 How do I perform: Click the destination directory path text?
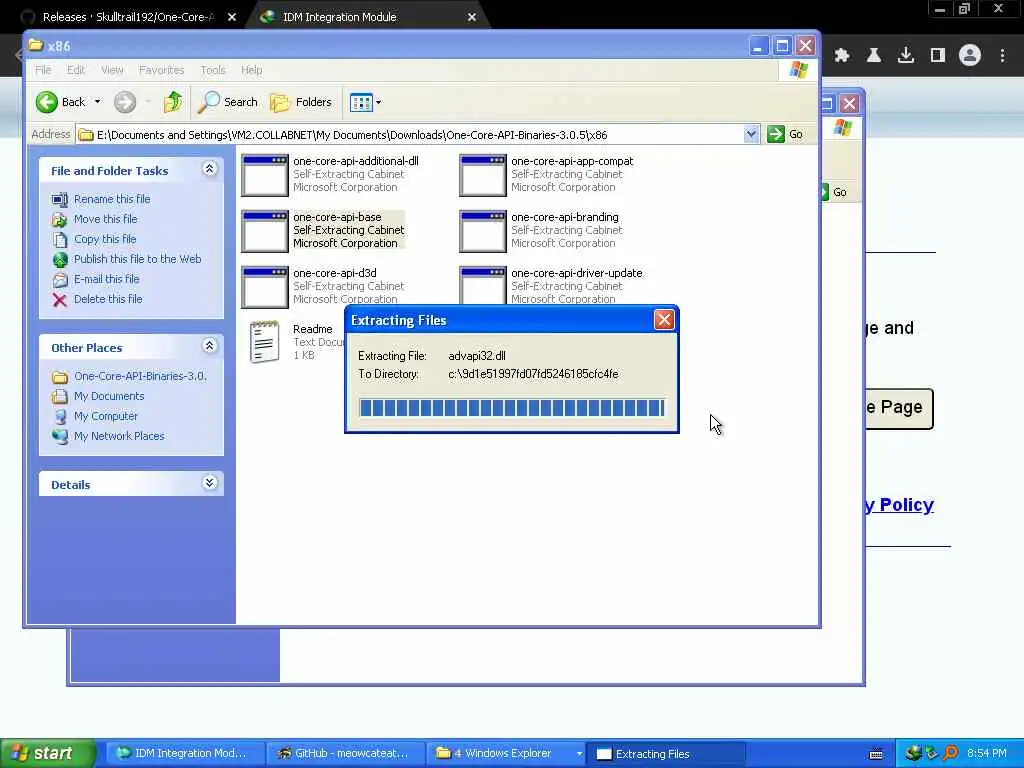[533, 374]
